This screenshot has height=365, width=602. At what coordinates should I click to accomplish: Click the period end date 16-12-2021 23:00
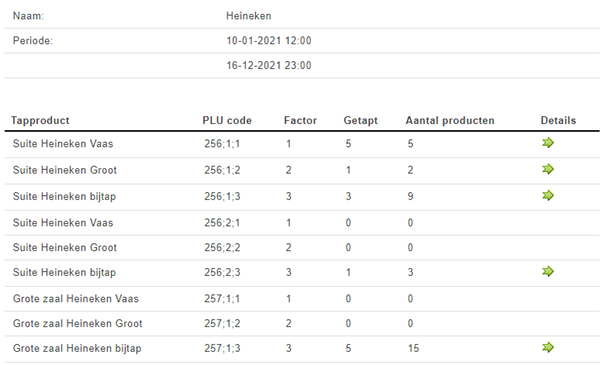pos(268,66)
